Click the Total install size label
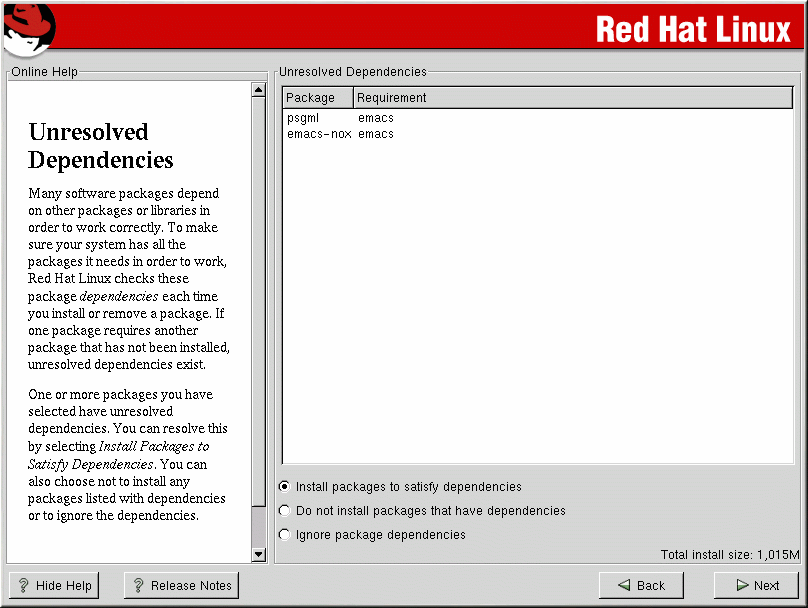 730,555
